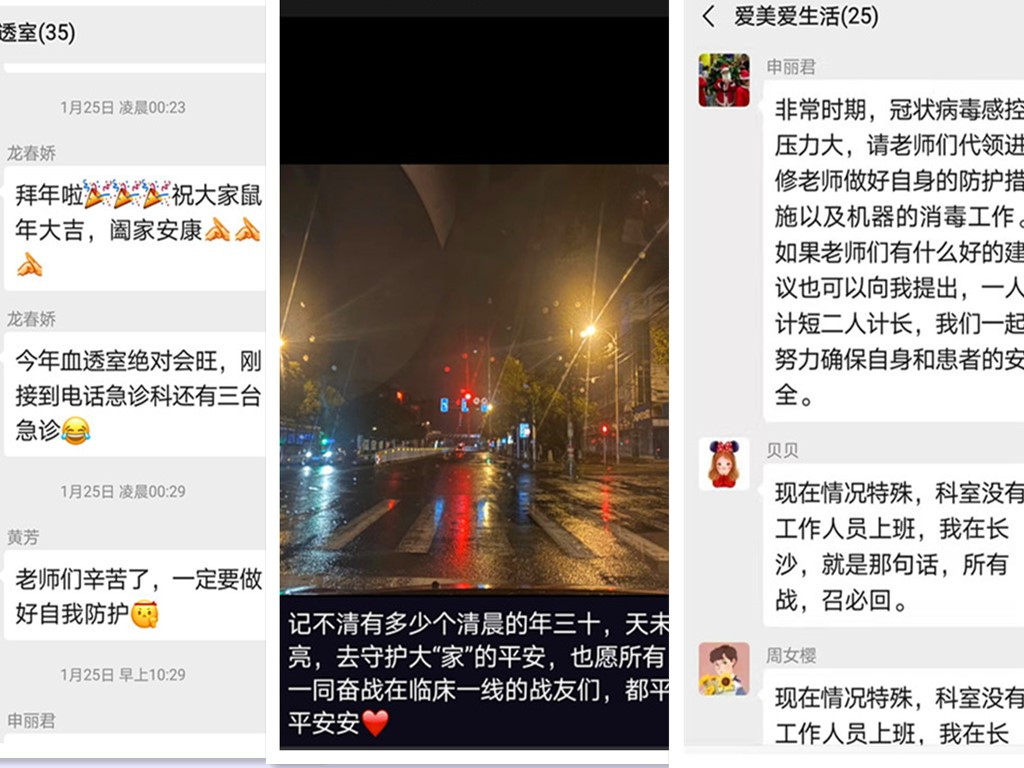Select 贝贝's message 现在情况特殊
The height and width of the screenshot is (768, 1024).
893,545
